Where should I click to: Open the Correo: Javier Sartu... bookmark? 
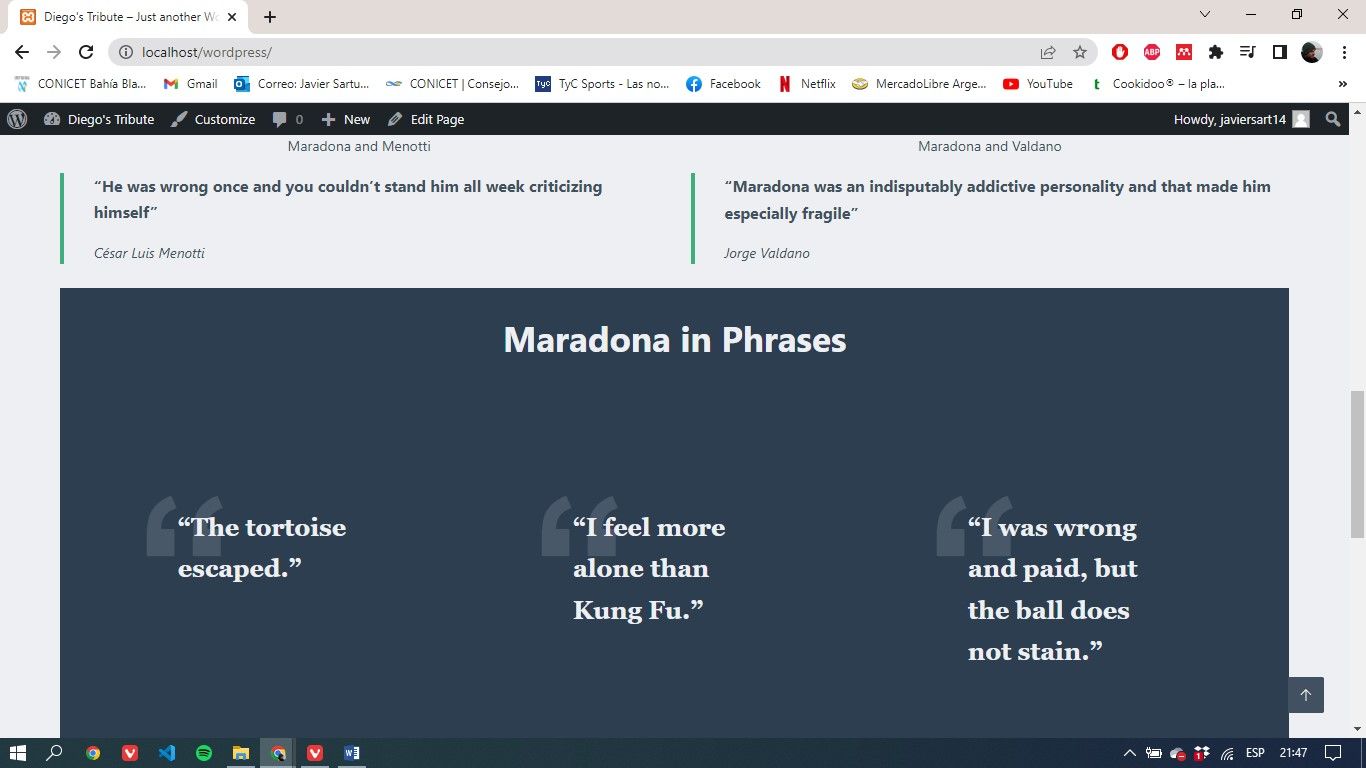[302, 84]
